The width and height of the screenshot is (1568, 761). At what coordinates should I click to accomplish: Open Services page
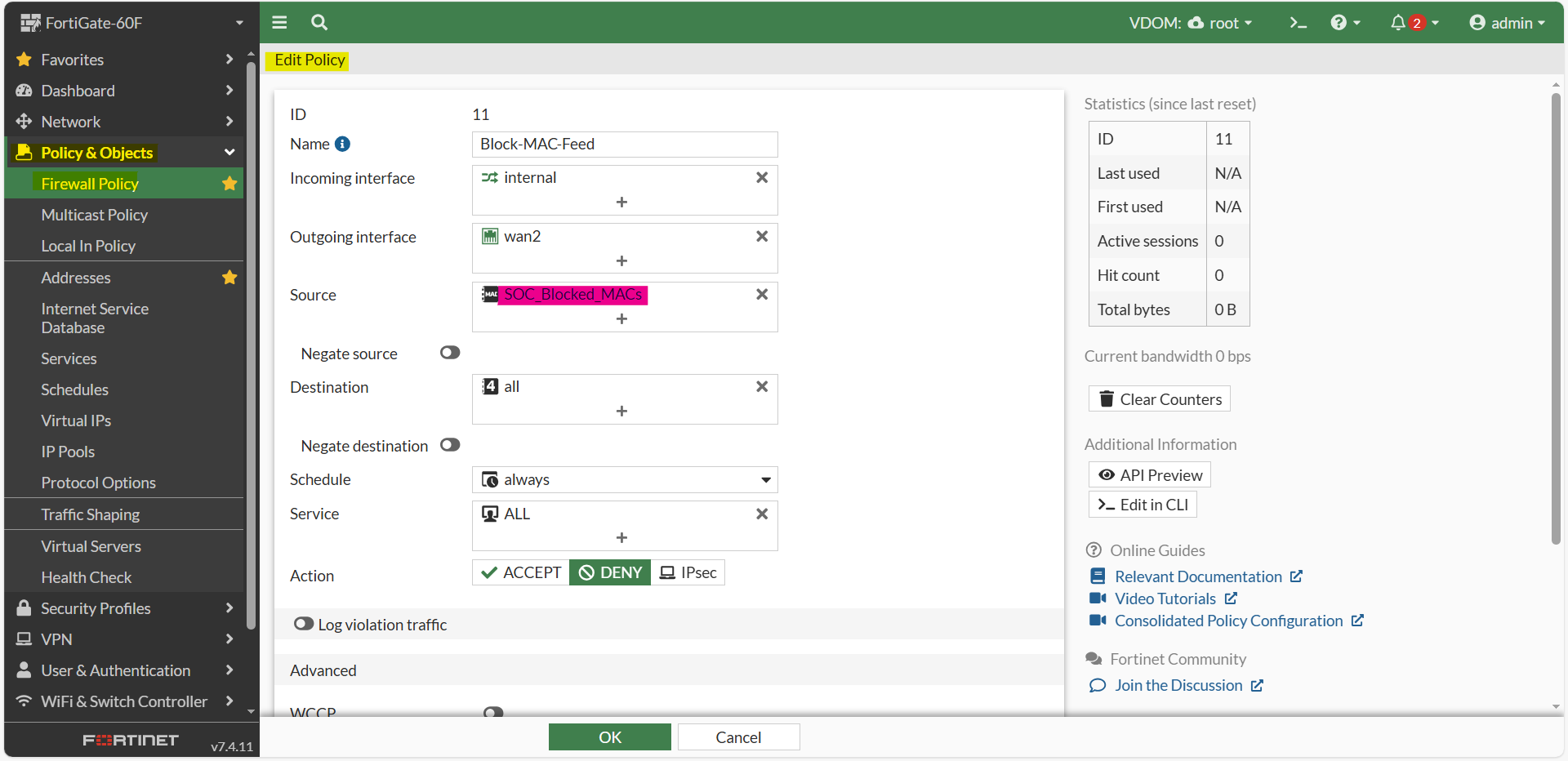pos(69,358)
